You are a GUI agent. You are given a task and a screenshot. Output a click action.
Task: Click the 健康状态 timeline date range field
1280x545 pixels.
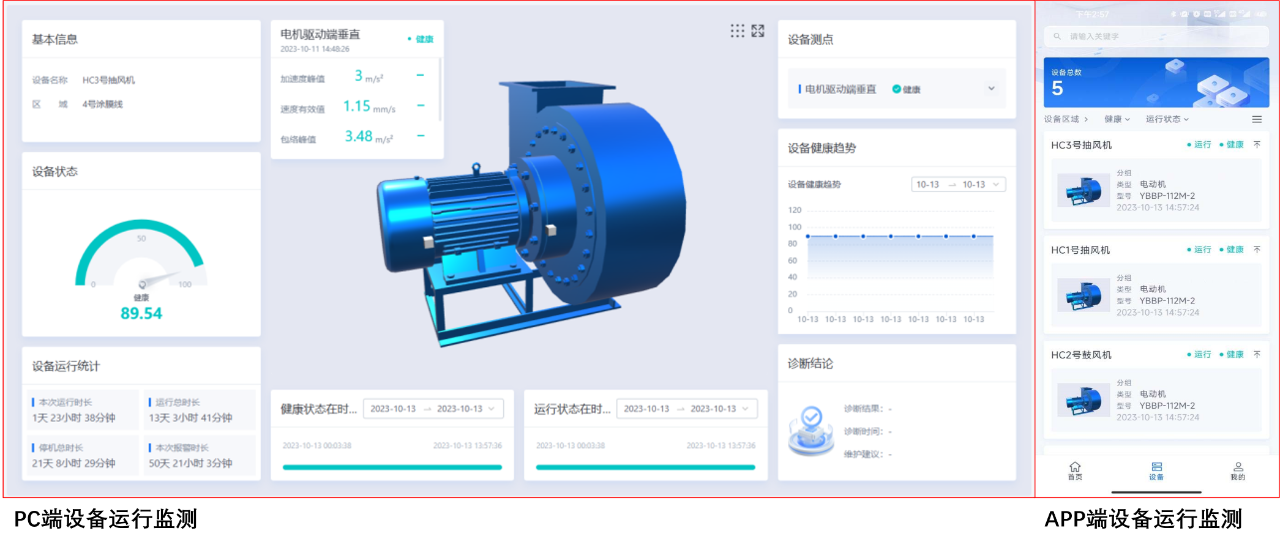point(433,409)
